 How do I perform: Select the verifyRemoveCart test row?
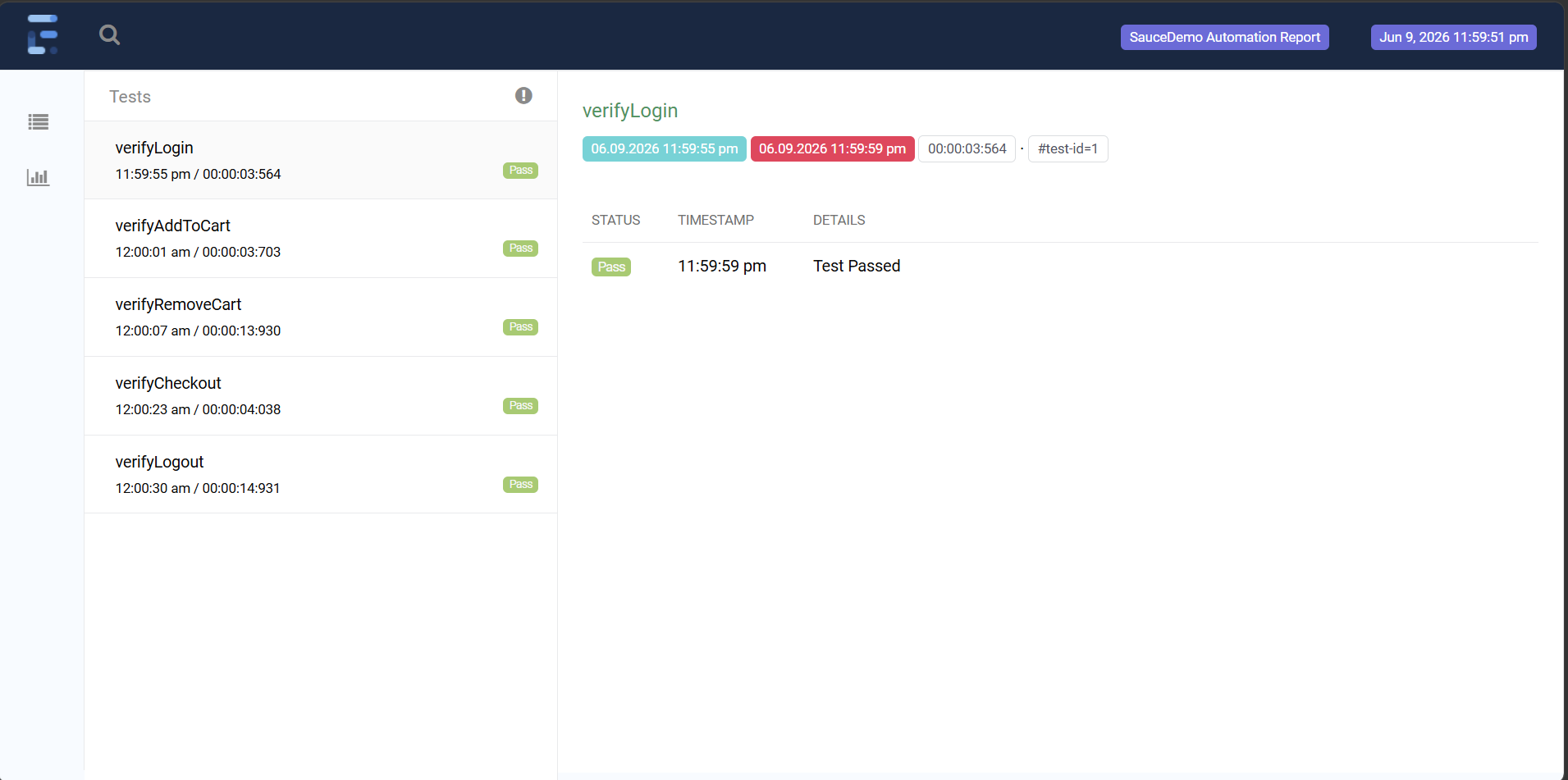[321, 317]
